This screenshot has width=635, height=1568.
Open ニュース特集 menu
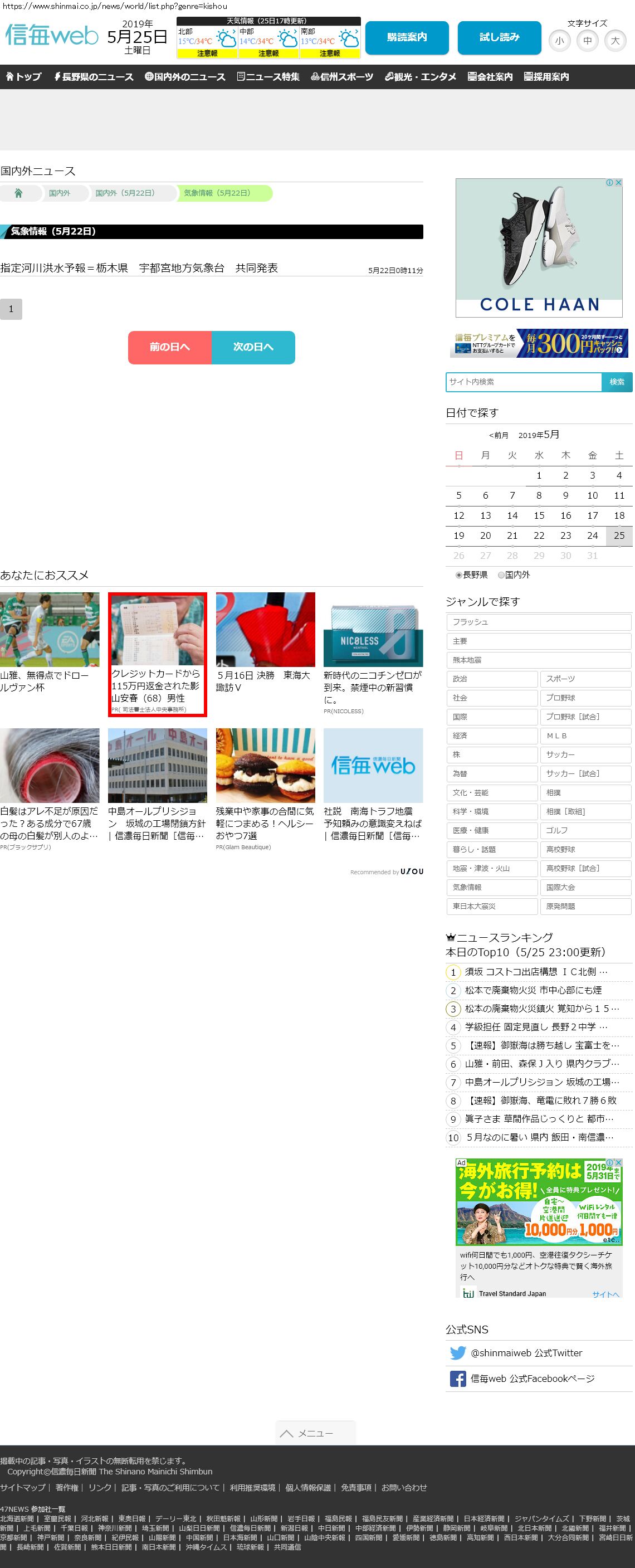click(x=268, y=77)
